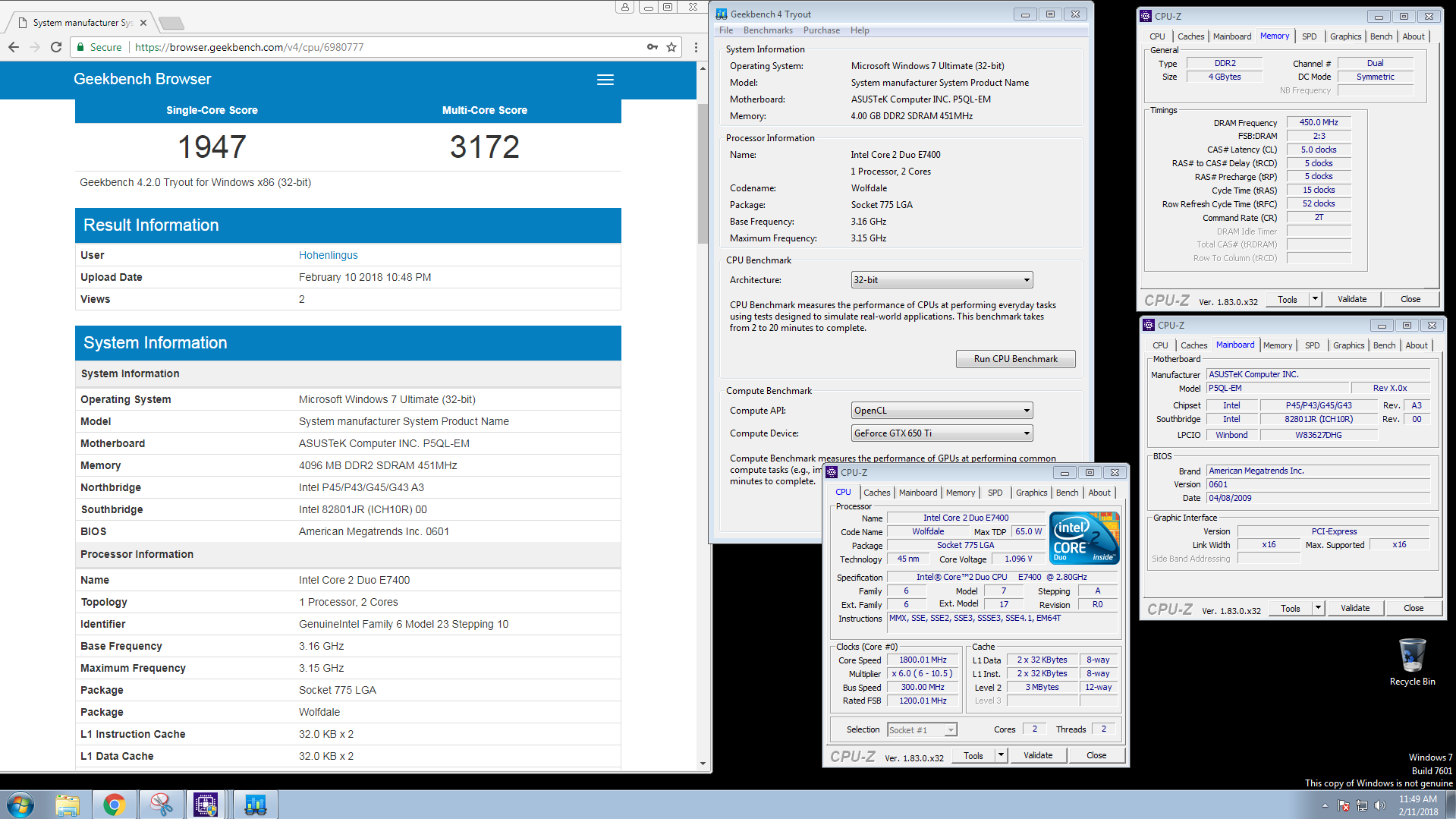Click the Chrome address bar URL
Image resolution: width=1456 pixels, height=819 pixels.
(x=249, y=47)
